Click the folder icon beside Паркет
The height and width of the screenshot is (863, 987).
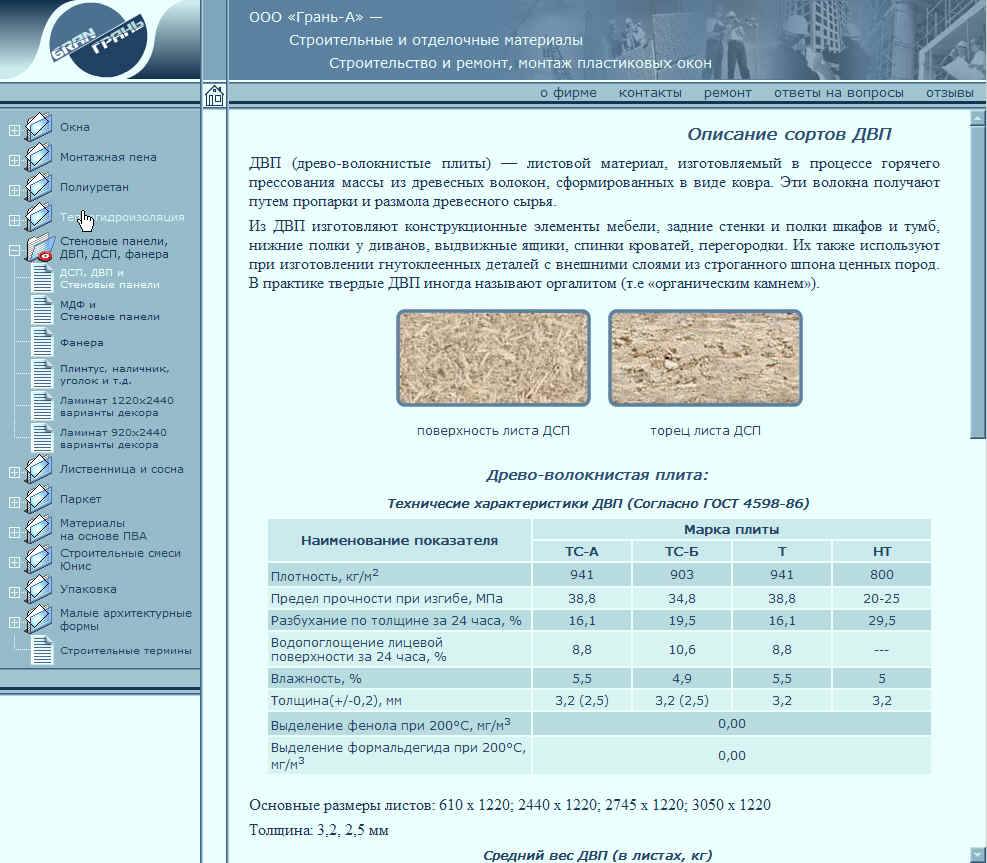coord(39,499)
